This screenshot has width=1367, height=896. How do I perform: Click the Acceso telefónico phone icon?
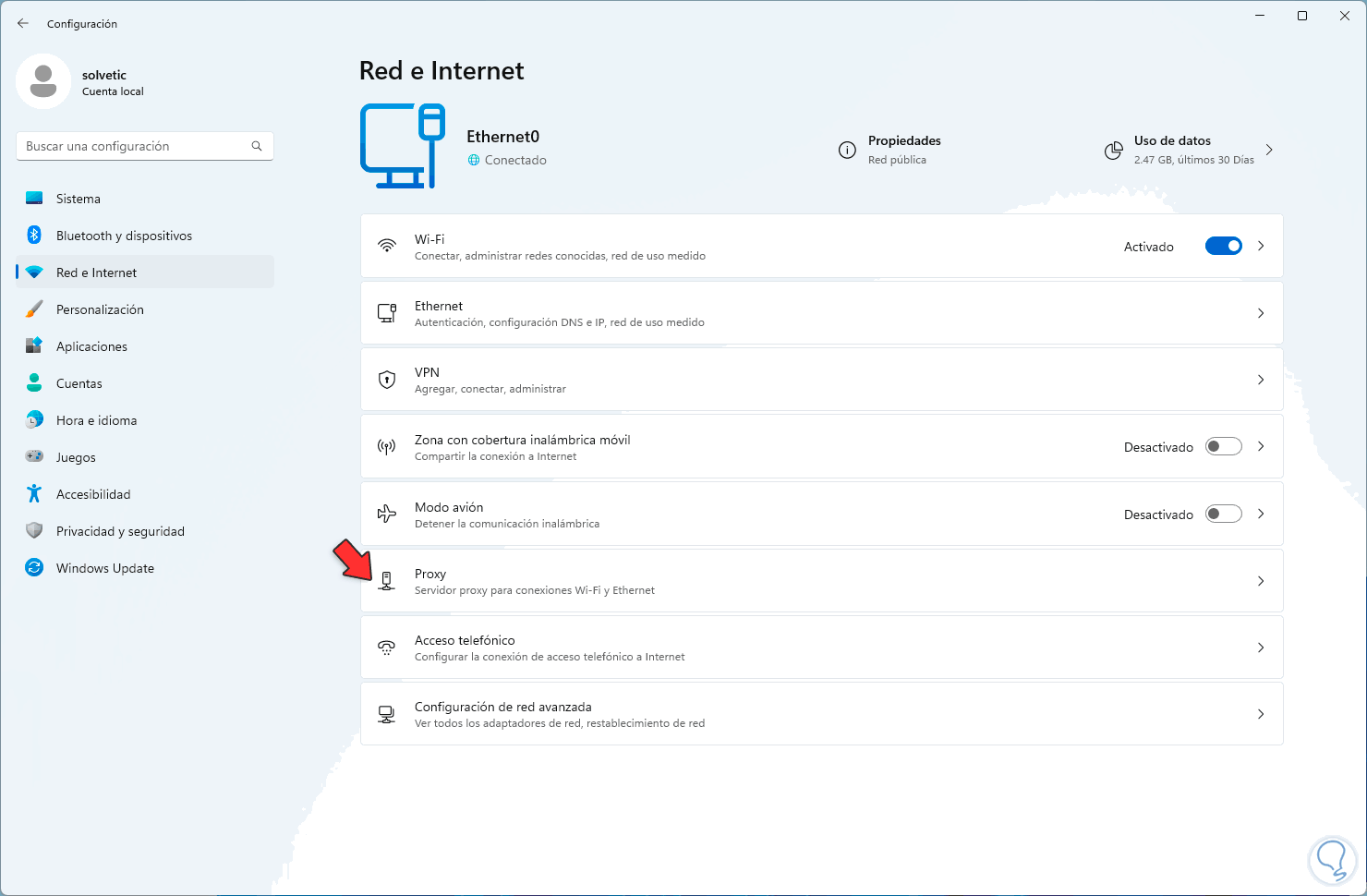(387, 648)
